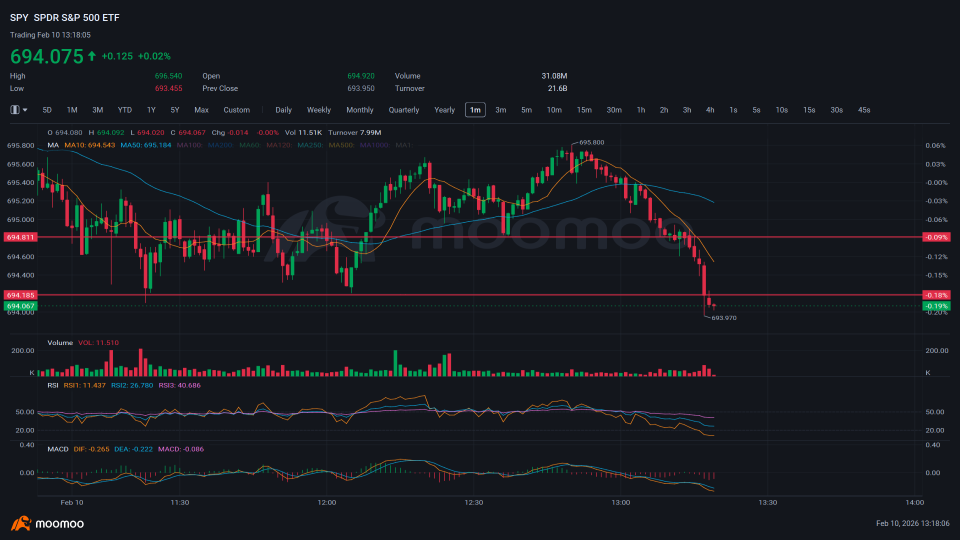Click the RSI2: 26.780 value
The width and height of the screenshot is (960, 540).
132,386
